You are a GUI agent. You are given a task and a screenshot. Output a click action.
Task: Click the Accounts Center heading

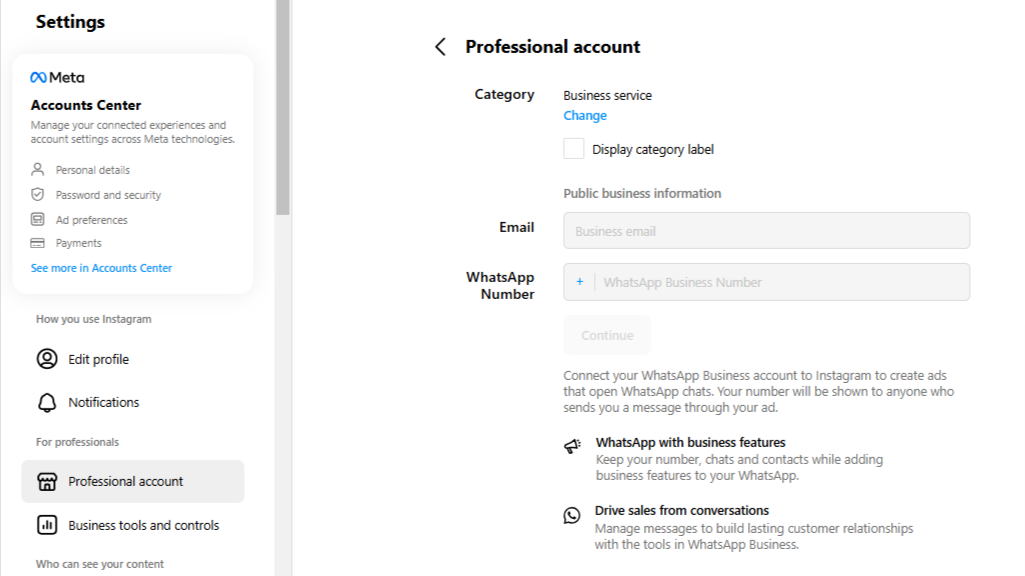coord(86,105)
